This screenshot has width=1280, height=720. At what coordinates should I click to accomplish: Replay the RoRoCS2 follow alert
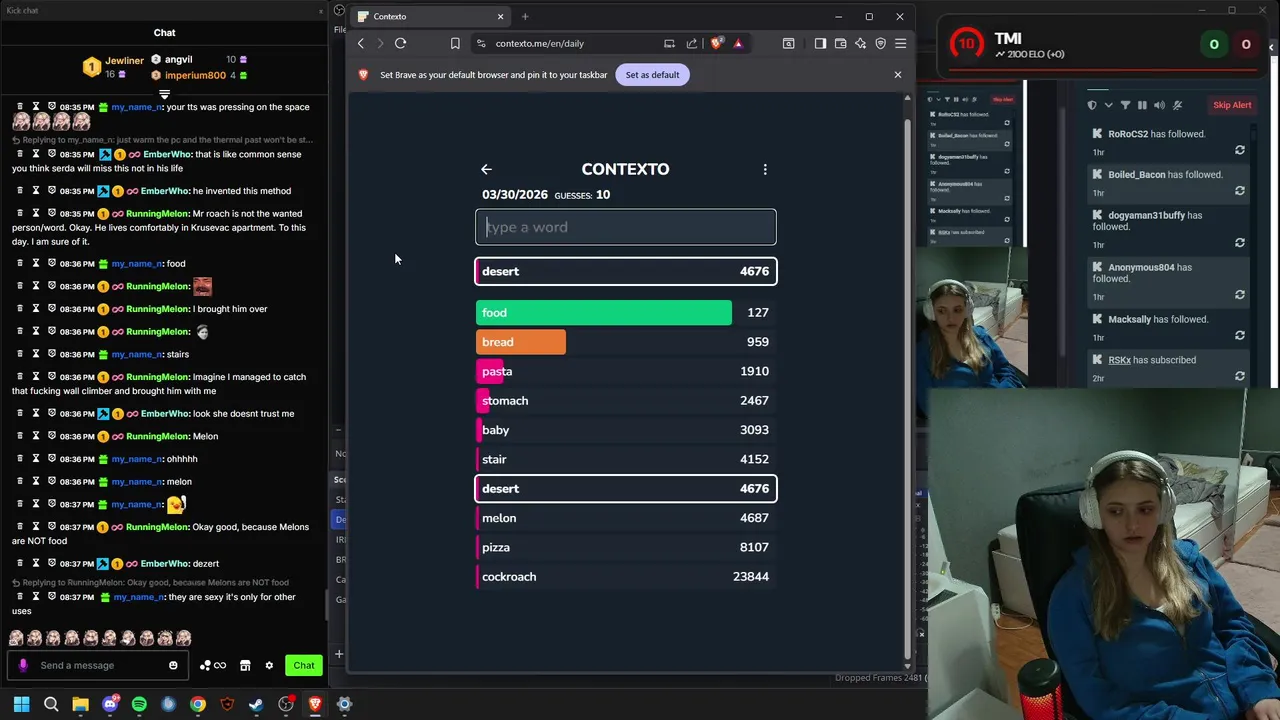tap(1240, 150)
